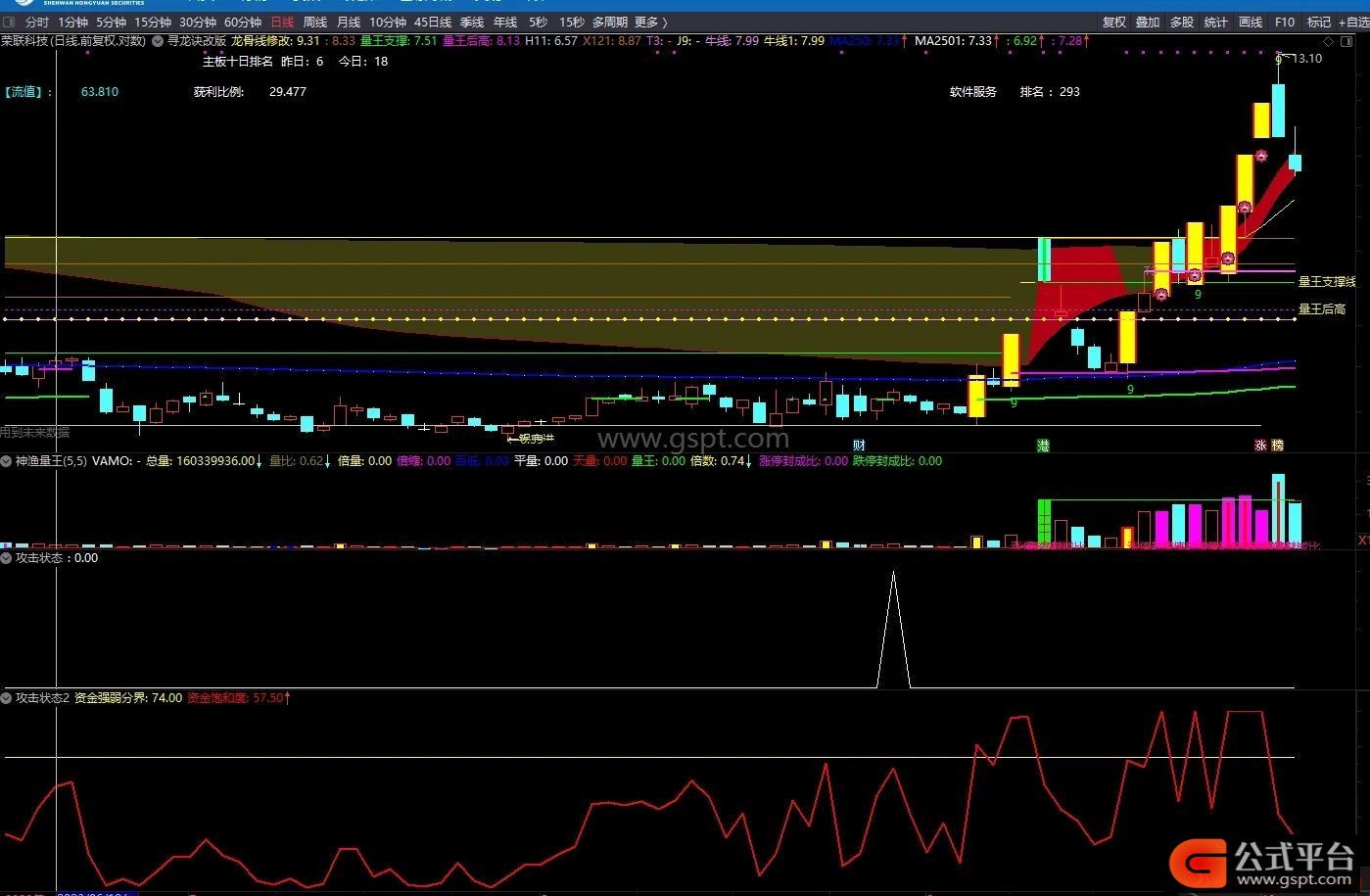This screenshot has height=896, width=1370.
Task: Click the 量王支撑线 line label
Action: coord(1326,282)
